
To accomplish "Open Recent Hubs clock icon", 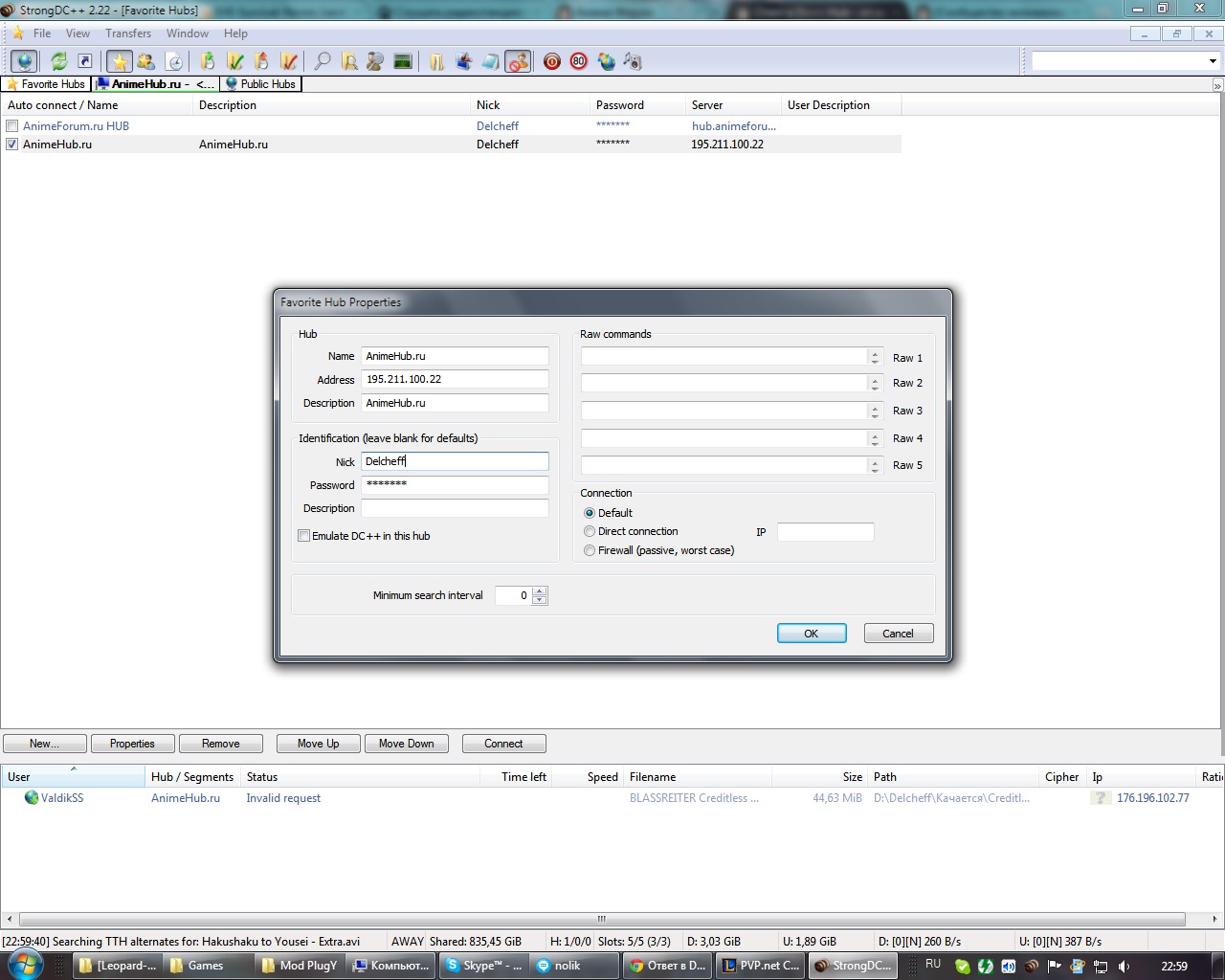I will coord(174,61).
